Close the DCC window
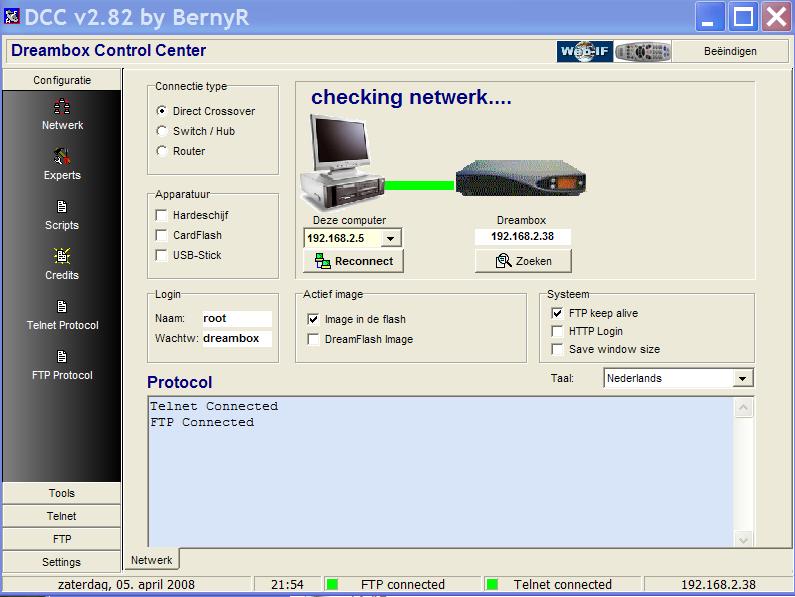 coord(776,17)
